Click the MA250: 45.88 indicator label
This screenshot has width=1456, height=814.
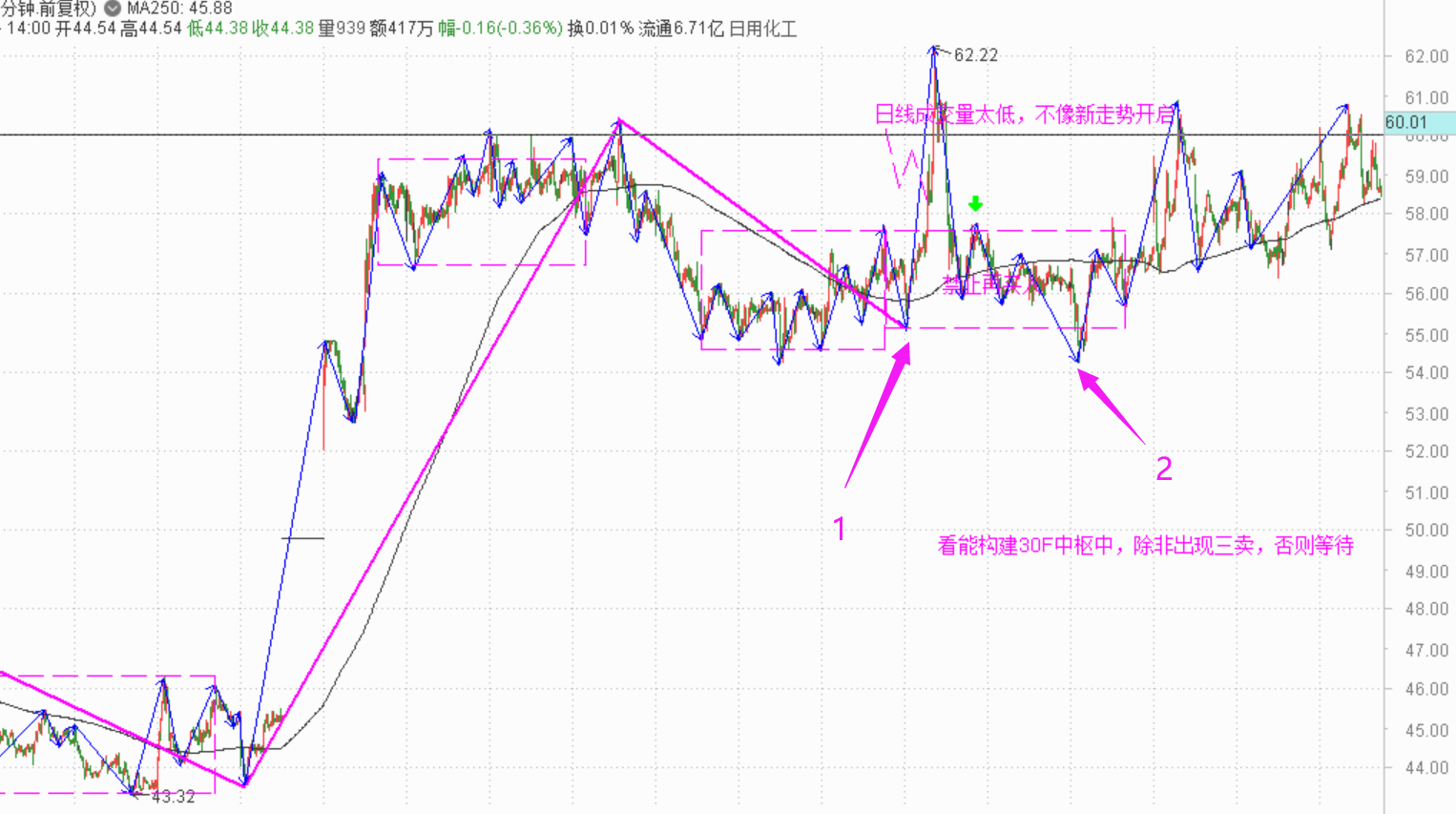pos(179,9)
